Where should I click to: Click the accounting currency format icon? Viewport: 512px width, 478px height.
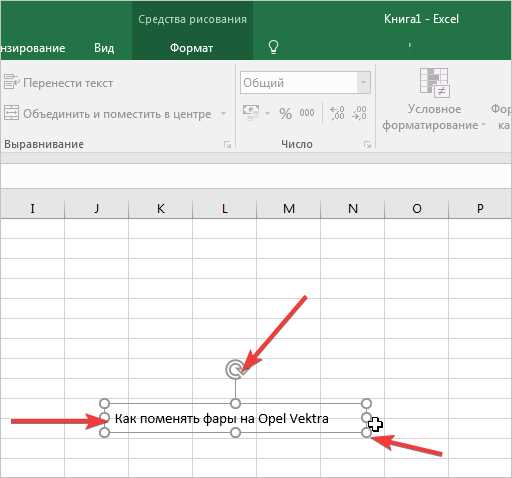(x=251, y=112)
